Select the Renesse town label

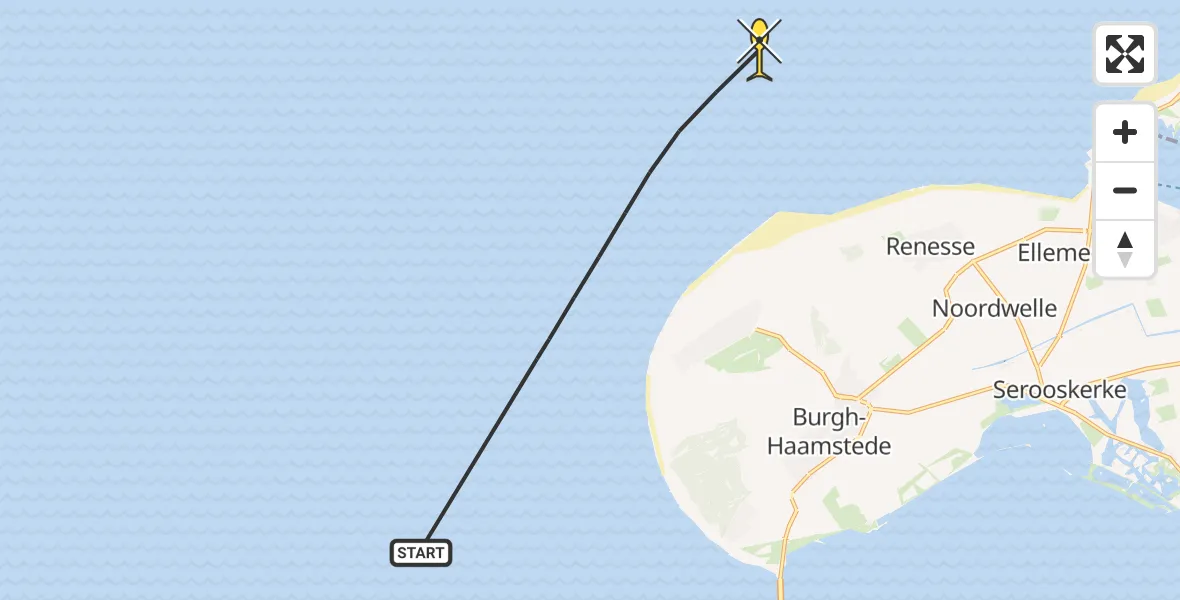pos(930,246)
